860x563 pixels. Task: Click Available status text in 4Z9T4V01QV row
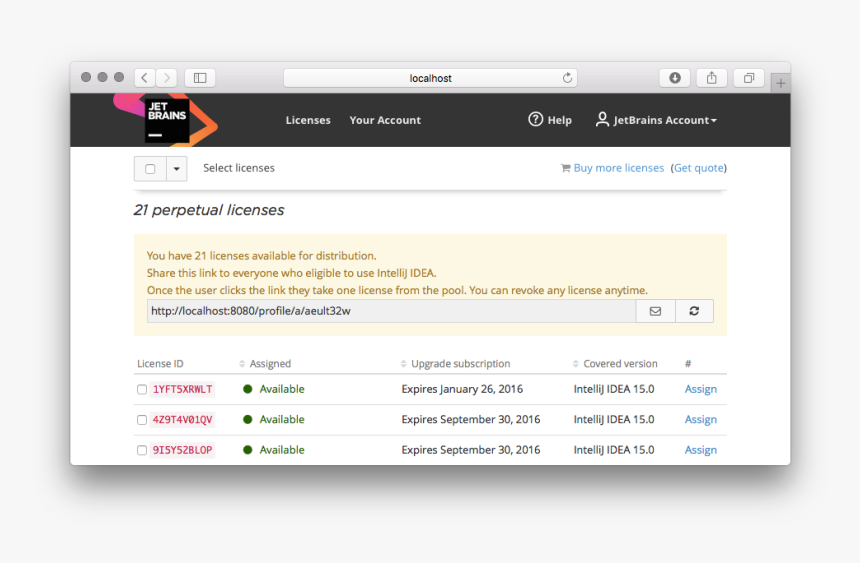click(x=282, y=419)
